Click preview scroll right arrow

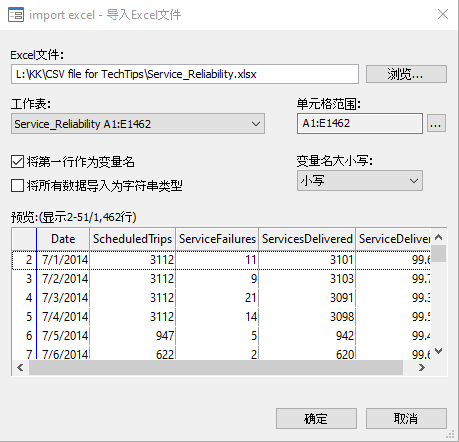[422, 368]
